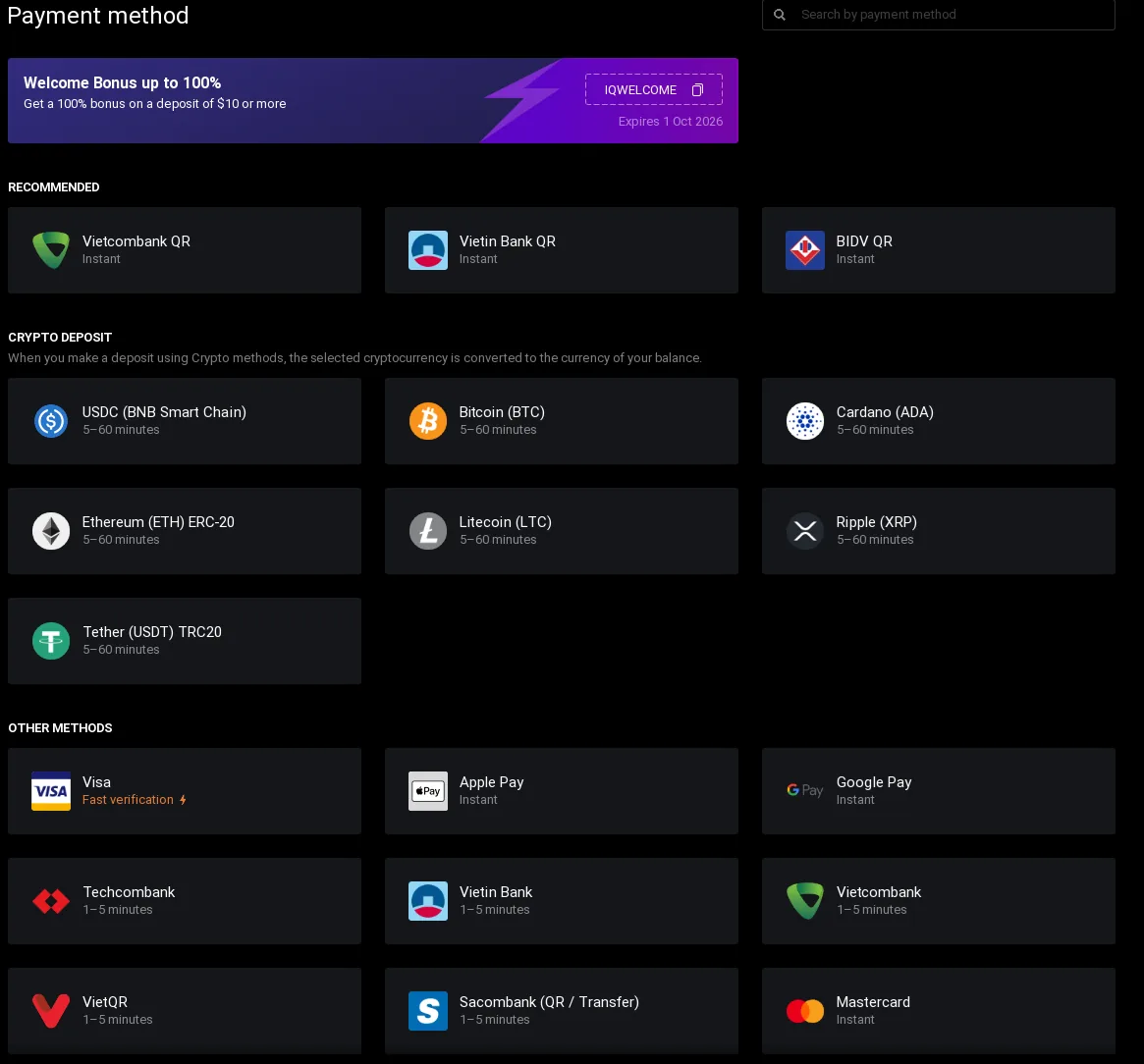Click the OTHER METHODS section heading
Viewport: 1144px width, 1064px height.
(60, 728)
